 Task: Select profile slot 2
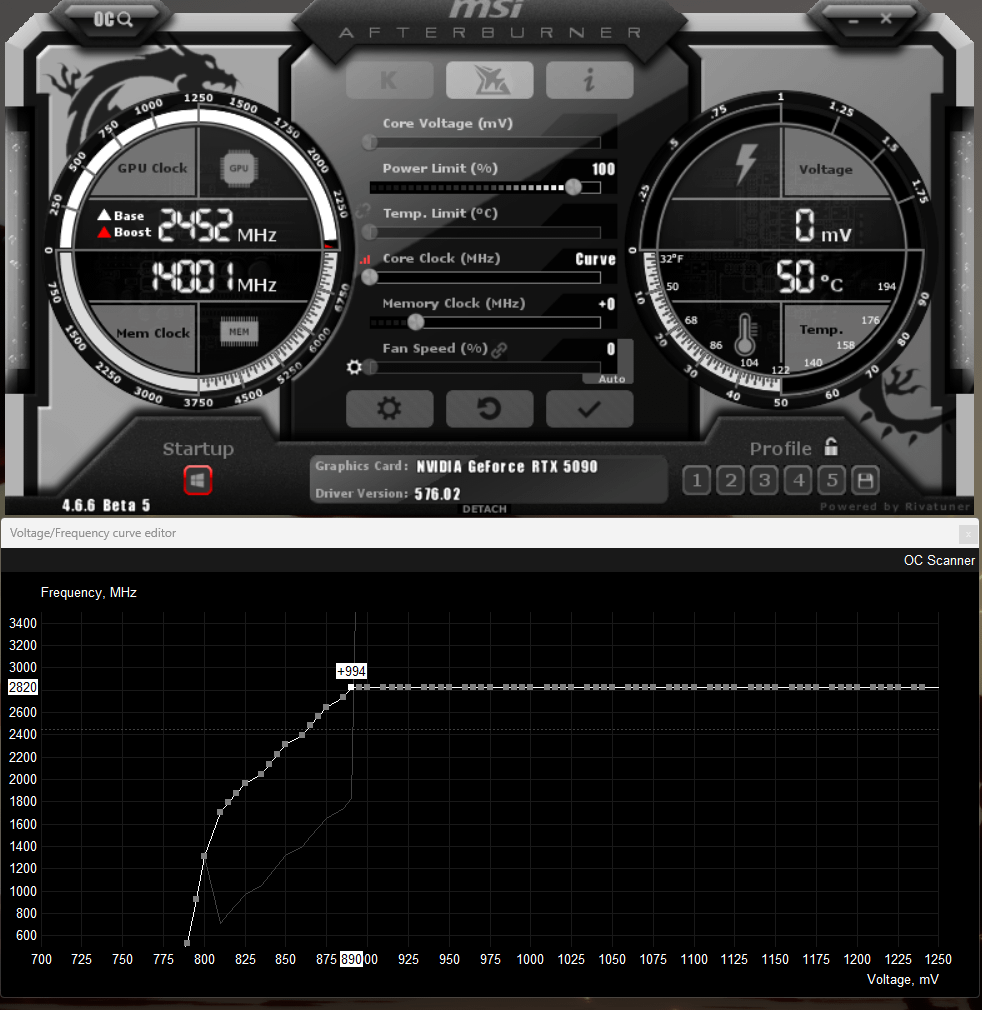point(730,480)
